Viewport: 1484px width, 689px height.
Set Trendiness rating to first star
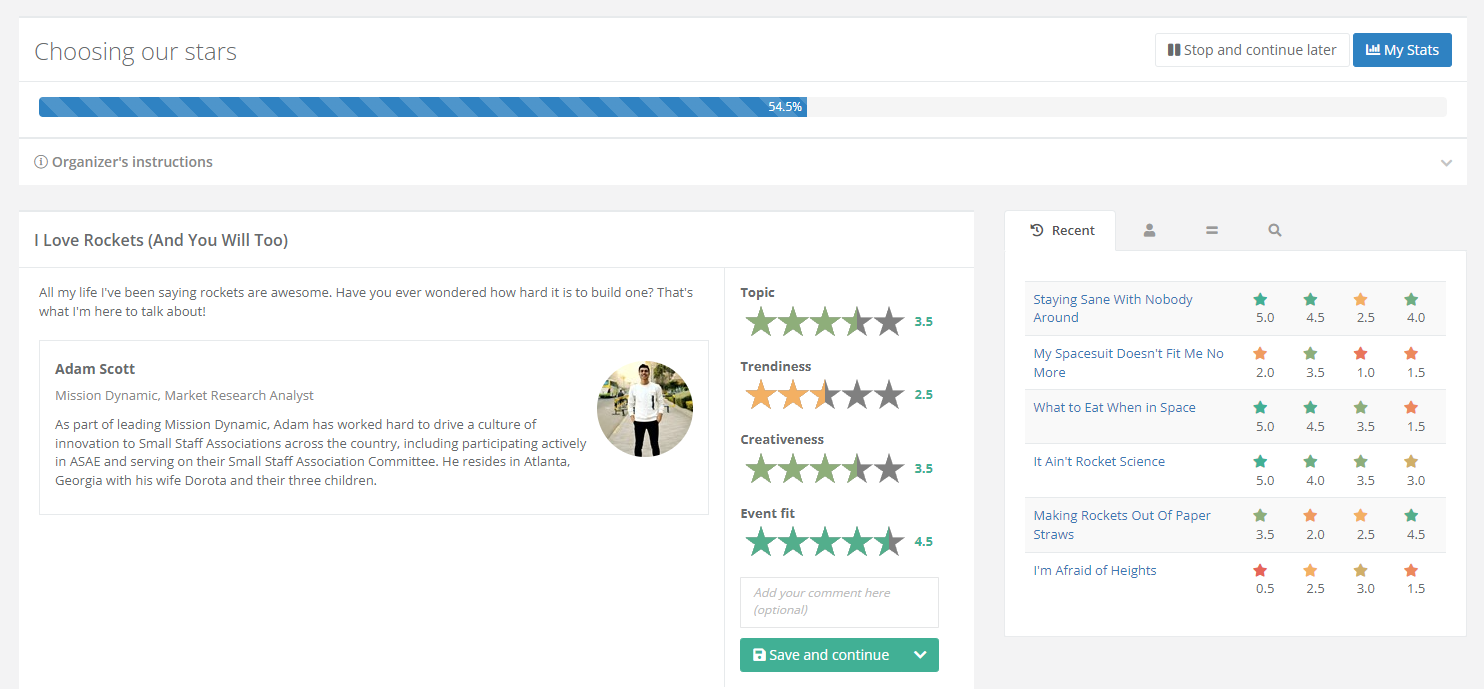tap(760, 395)
